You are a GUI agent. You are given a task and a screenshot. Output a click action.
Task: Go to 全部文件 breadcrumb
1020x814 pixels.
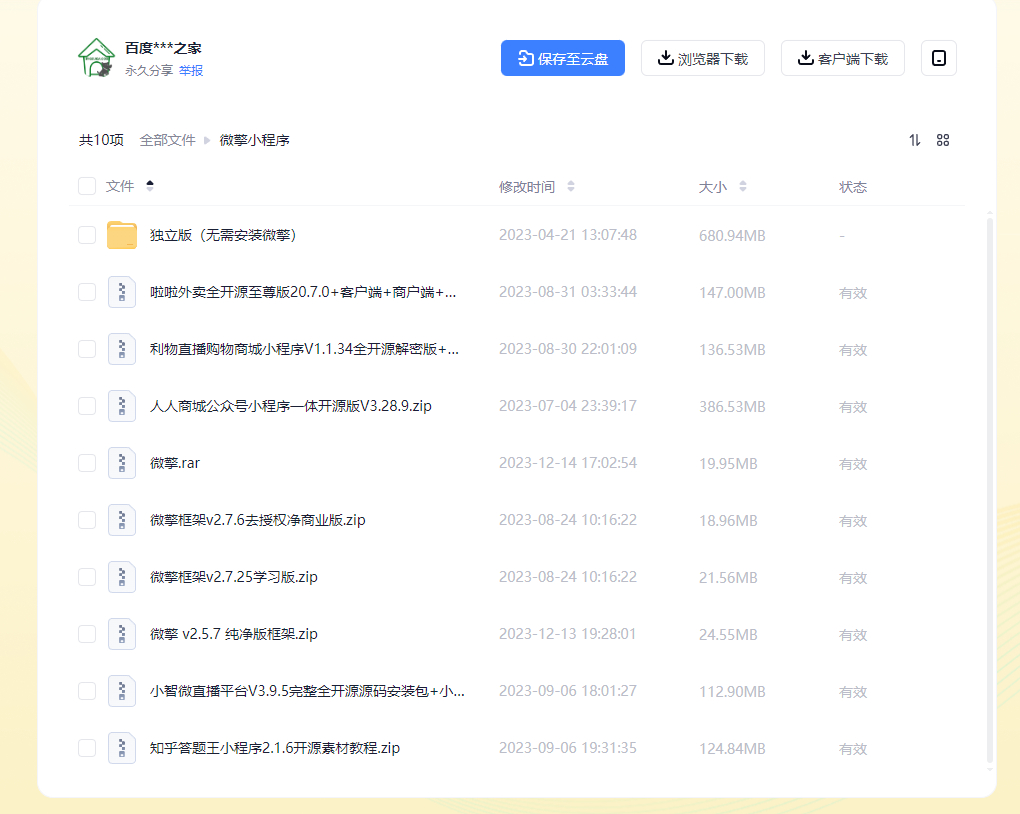[167, 140]
